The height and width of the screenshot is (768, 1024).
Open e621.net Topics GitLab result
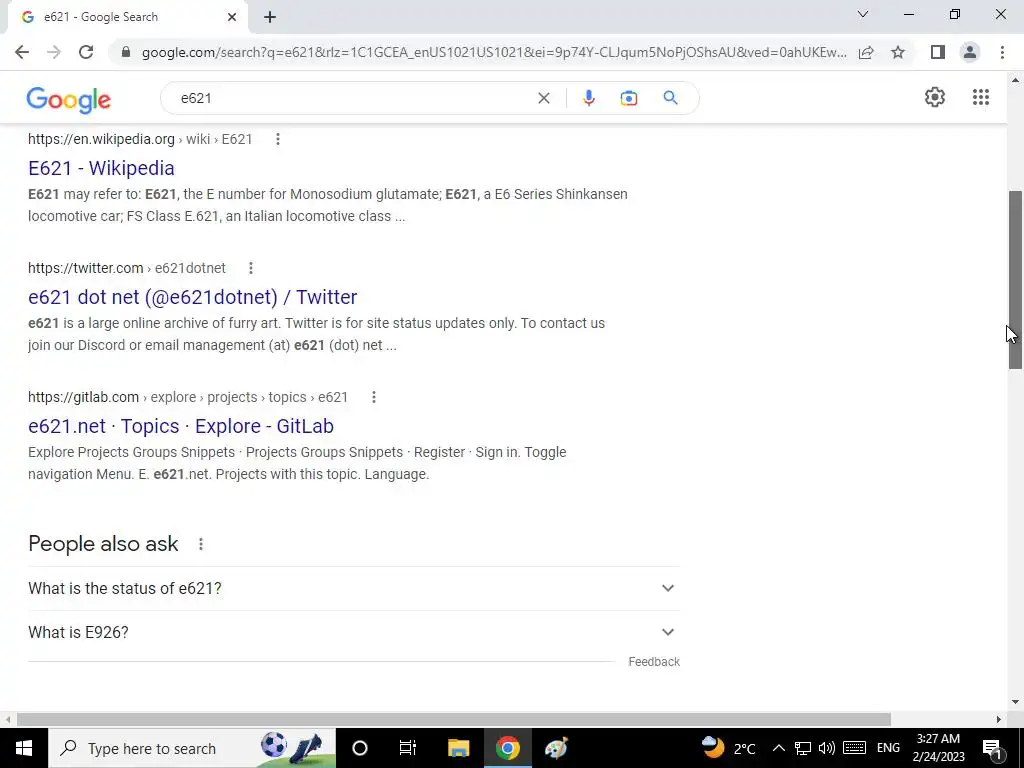point(181,426)
